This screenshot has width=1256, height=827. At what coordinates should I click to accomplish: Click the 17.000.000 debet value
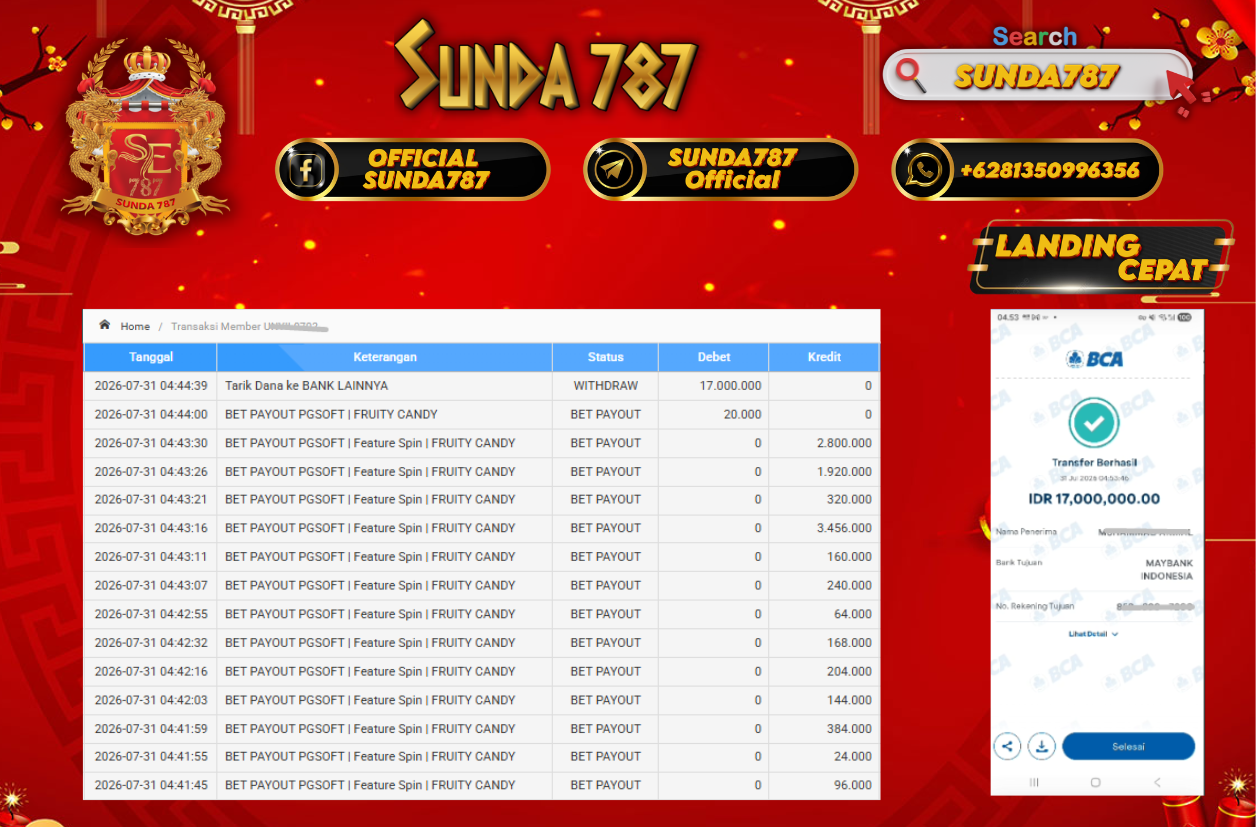[730, 385]
